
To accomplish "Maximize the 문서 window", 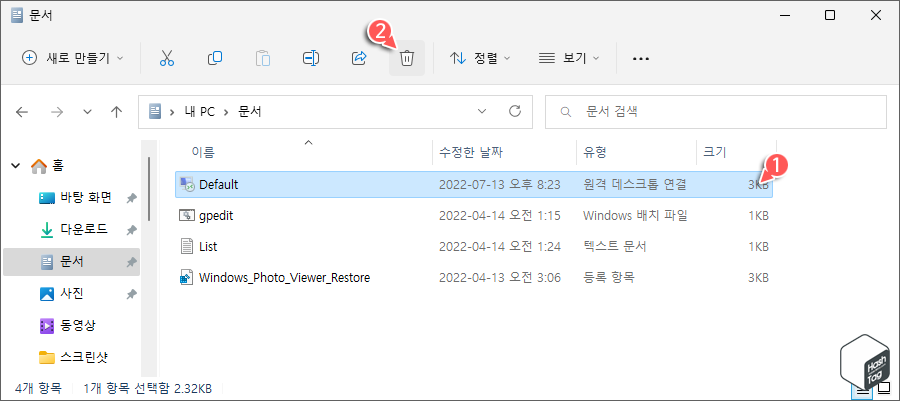I will point(829,15).
